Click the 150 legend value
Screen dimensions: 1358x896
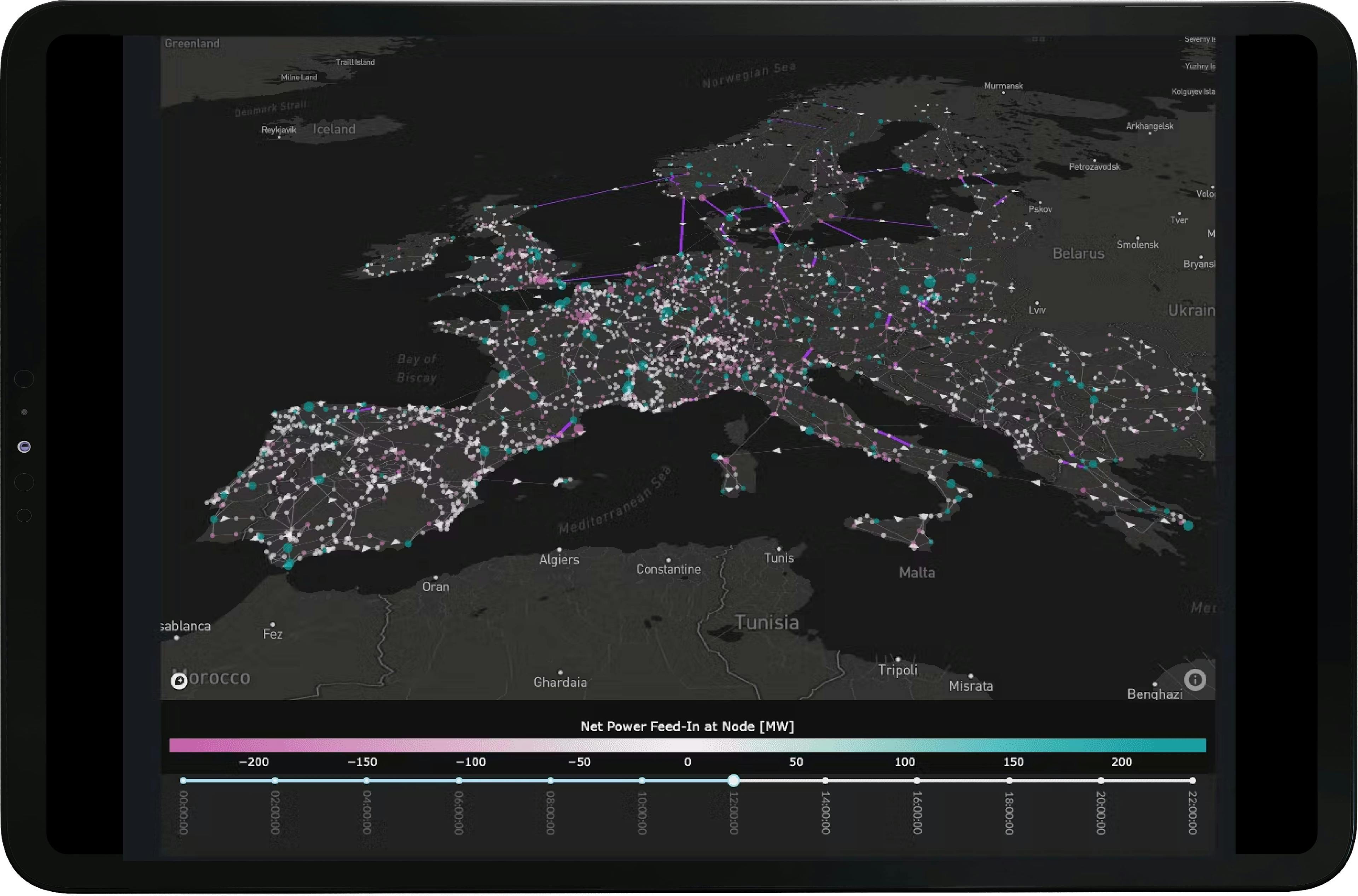click(1013, 762)
